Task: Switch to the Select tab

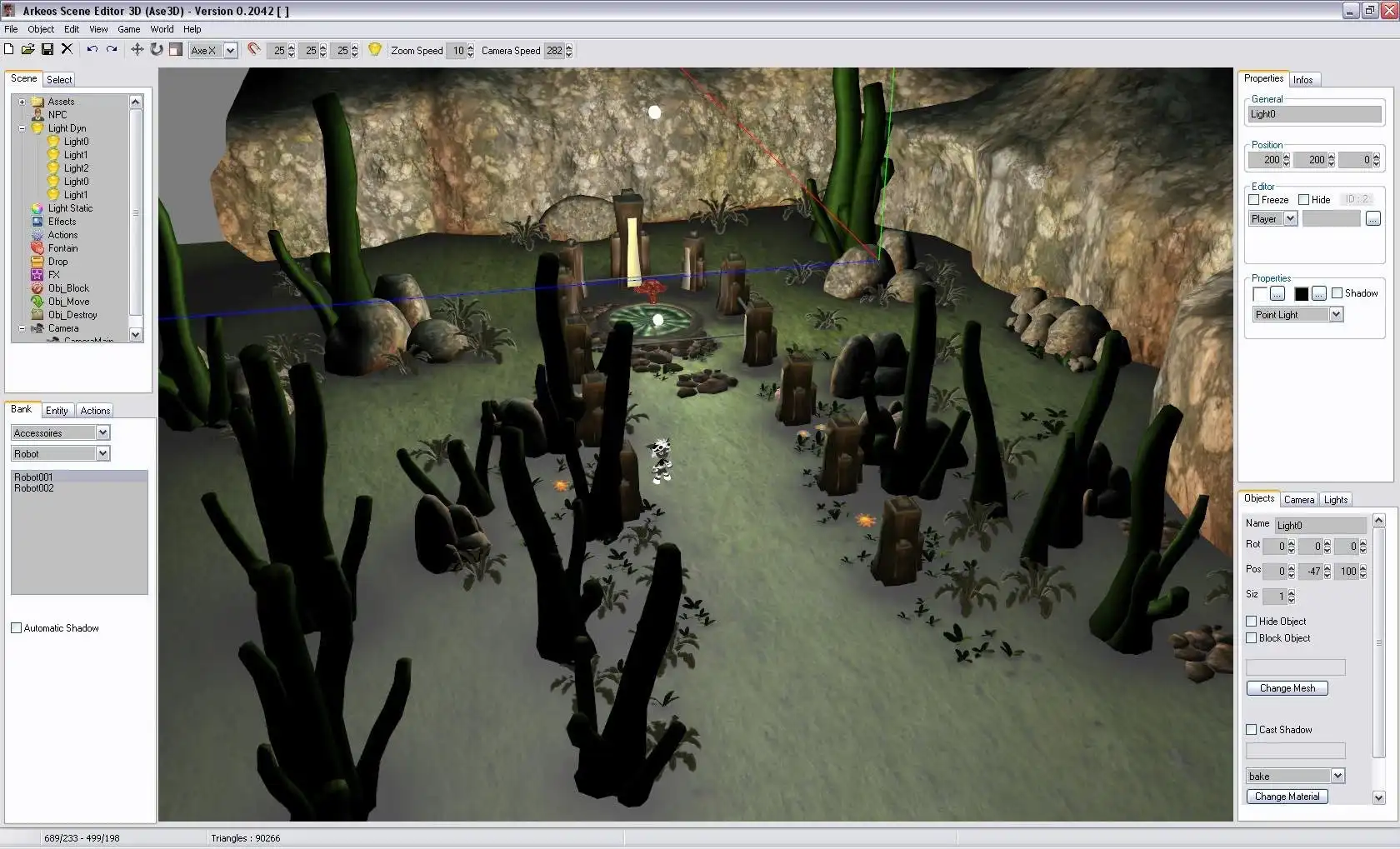Action: (x=59, y=80)
